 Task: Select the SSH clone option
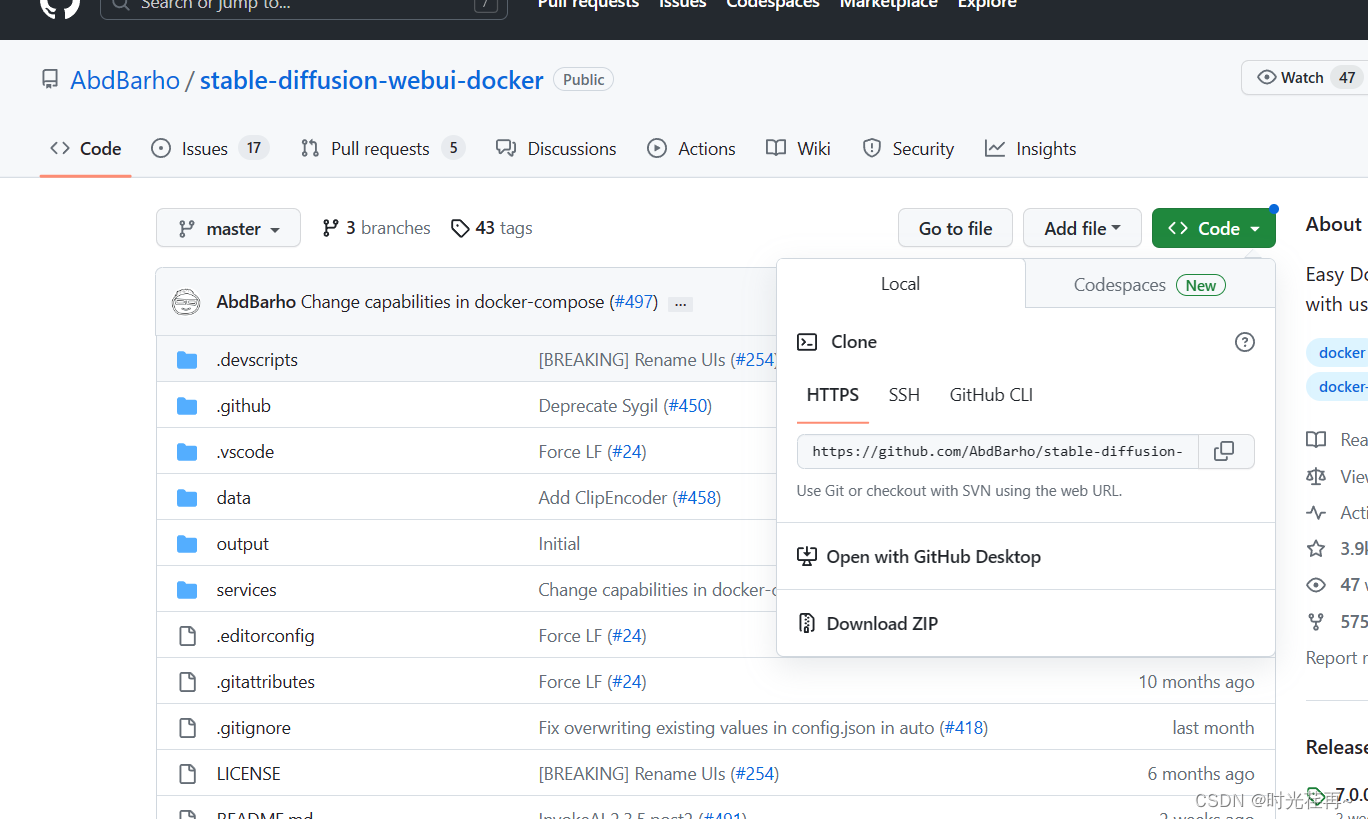(904, 395)
